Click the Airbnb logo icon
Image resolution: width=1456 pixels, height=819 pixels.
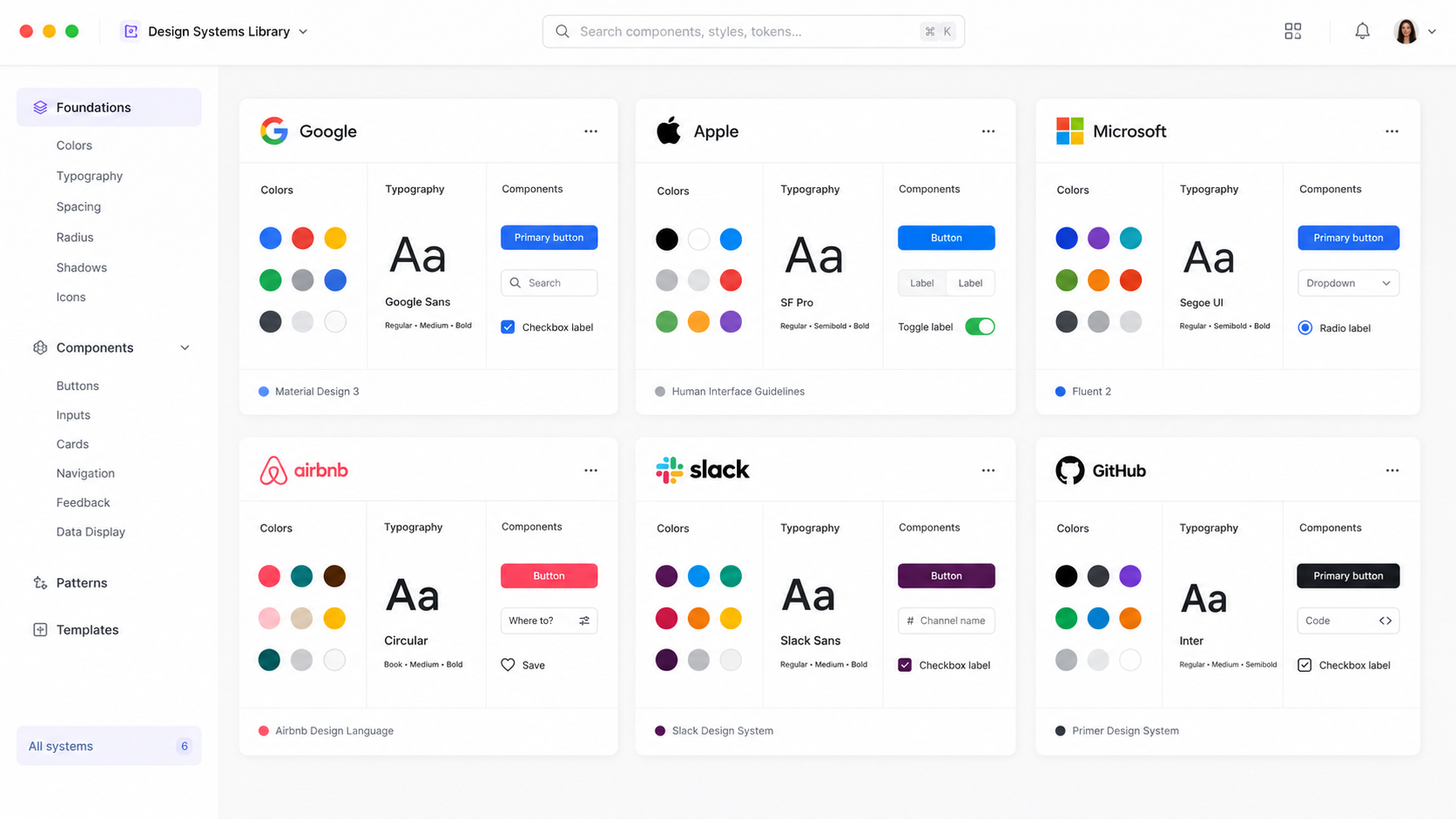click(273, 470)
